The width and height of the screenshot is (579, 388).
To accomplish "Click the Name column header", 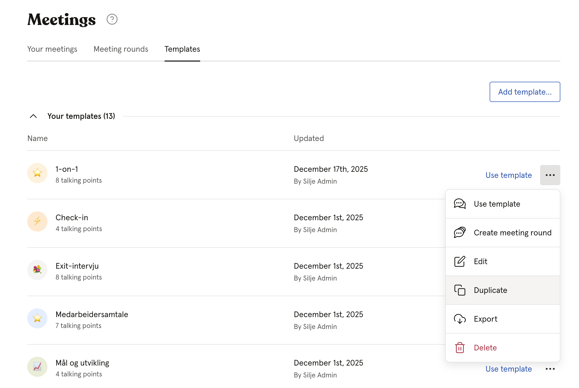I will [37, 138].
